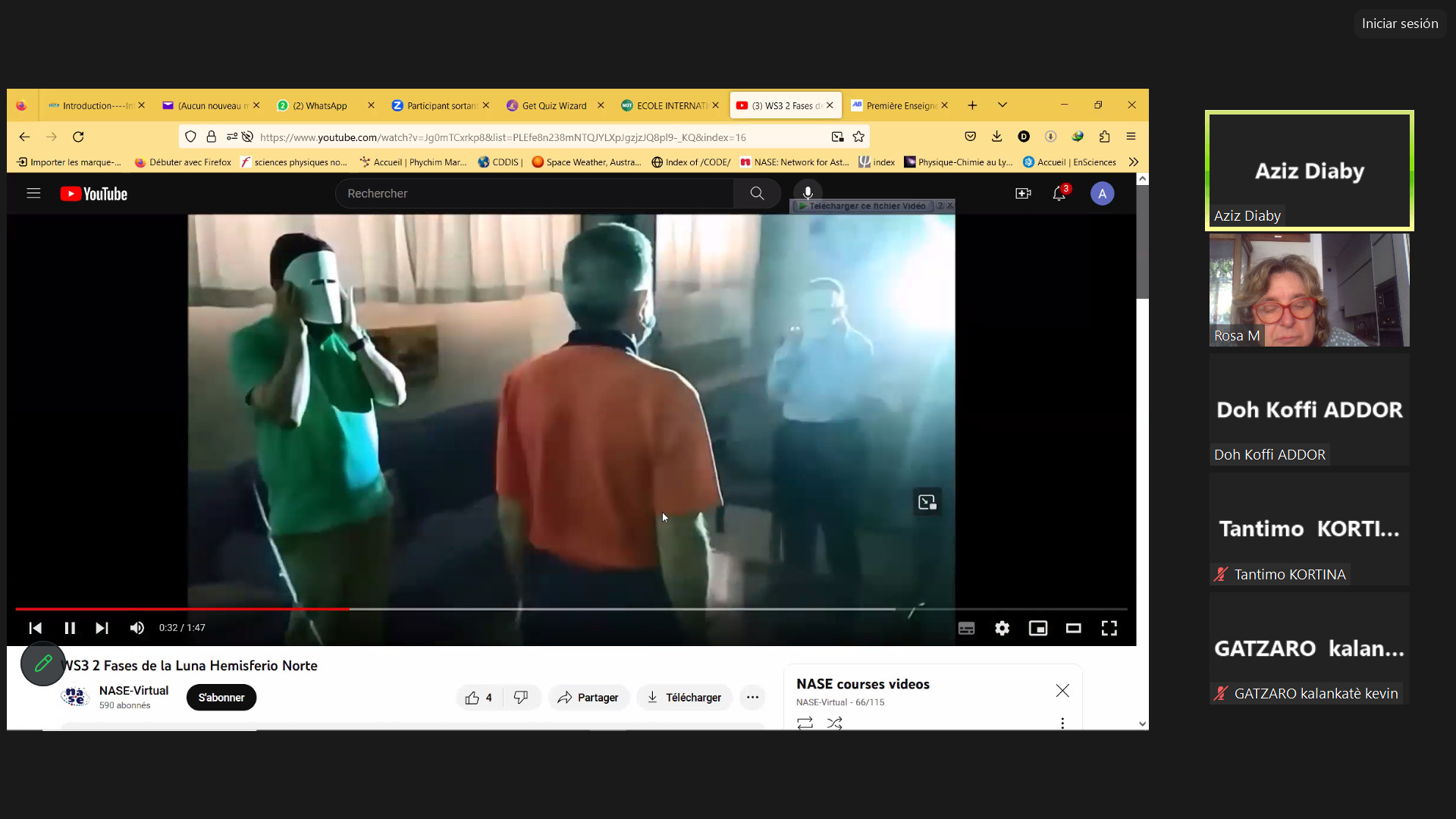Viewport: 1456px width, 819px height.
Task: Go to the YouTube home logo
Action: (x=94, y=194)
